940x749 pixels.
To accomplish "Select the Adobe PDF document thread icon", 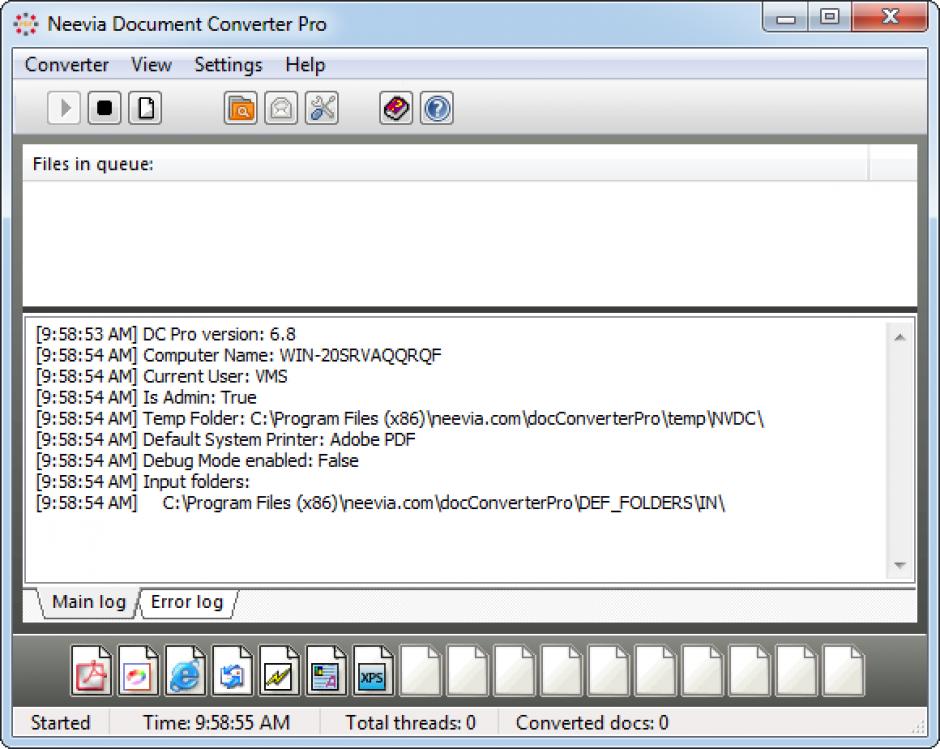I will pyautogui.click(x=91, y=670).
